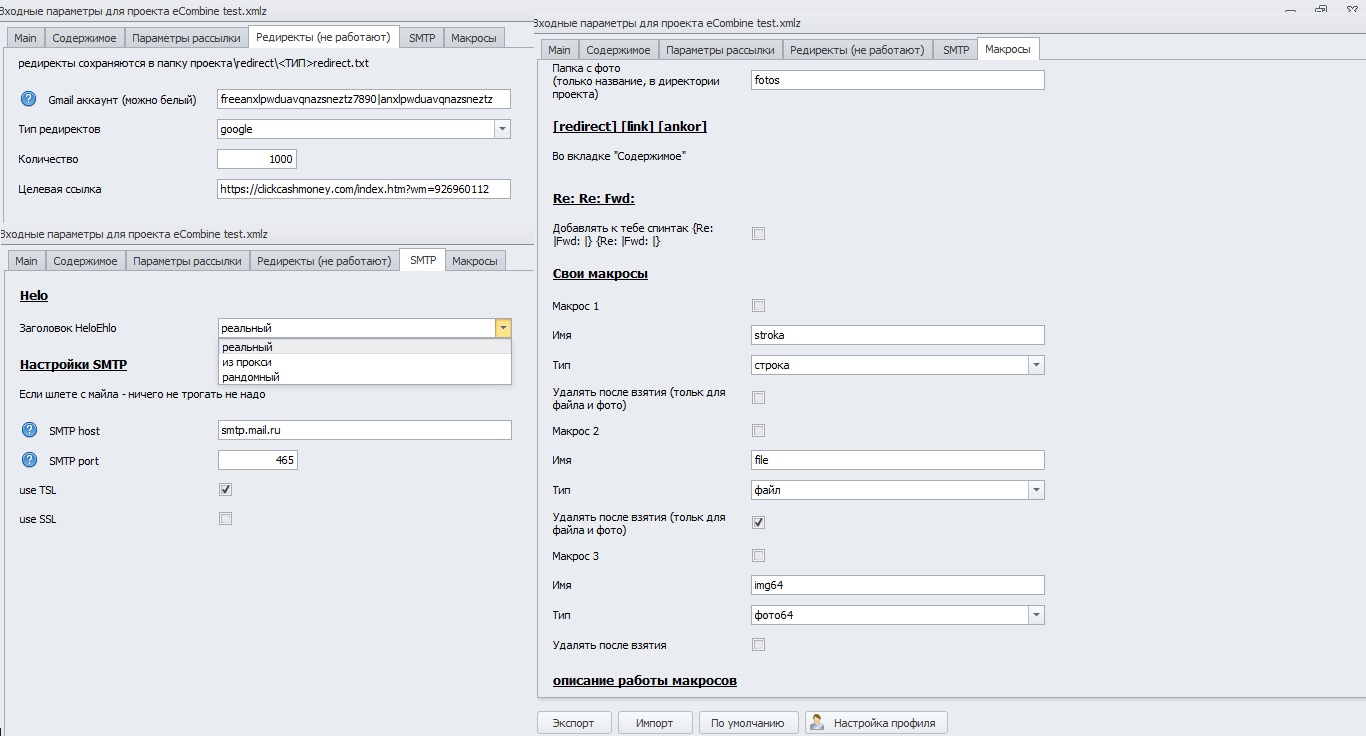Image resolution: width=1366 pixels, height=736 pixels.
Task: Tick the Макрос 1 checkbox
Action: click(x=758, y=306)
